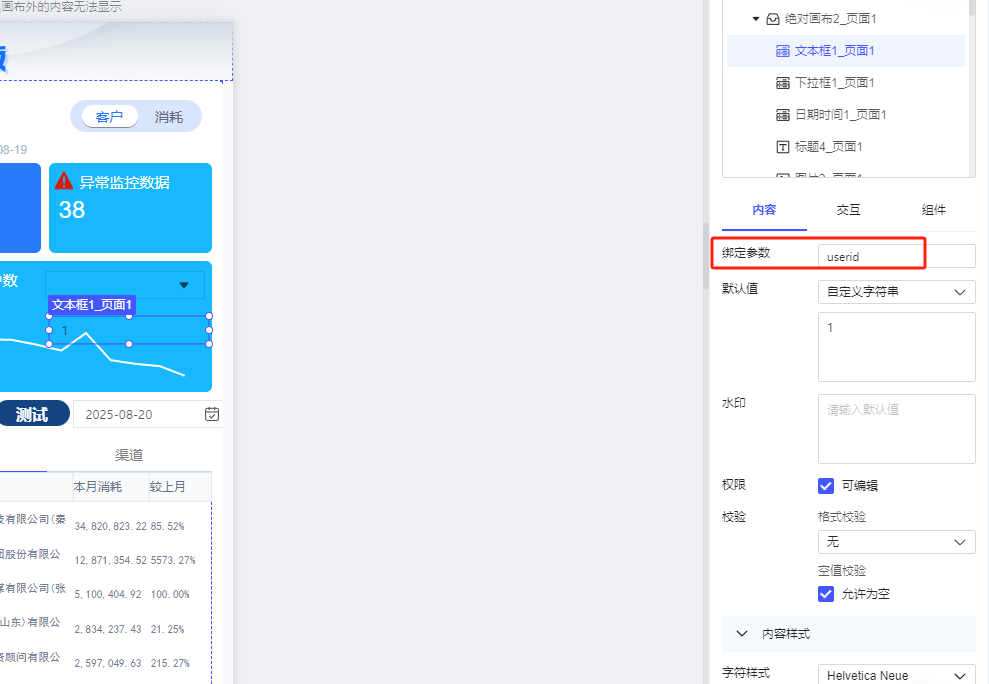
Task: Switch to the 交互 tab
Action: pyautogui.click(x=848, y=210)
